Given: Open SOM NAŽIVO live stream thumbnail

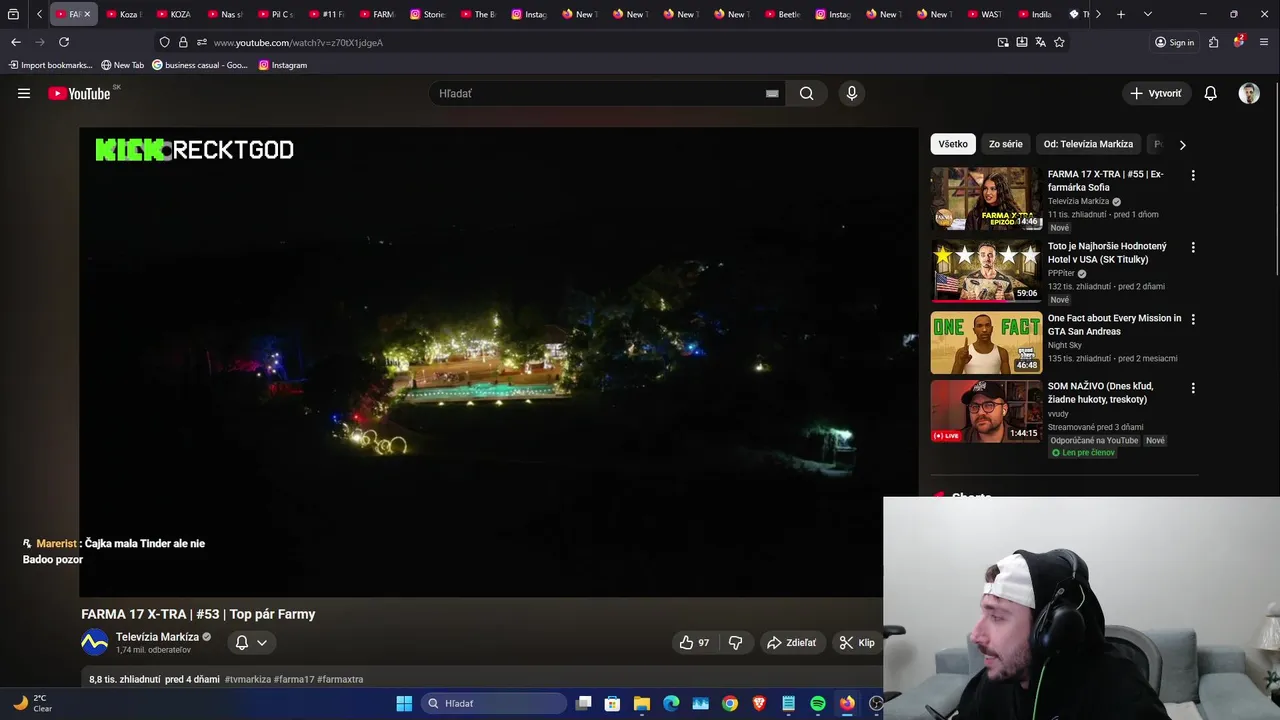Looking at the screenshot, I should 986,411.
